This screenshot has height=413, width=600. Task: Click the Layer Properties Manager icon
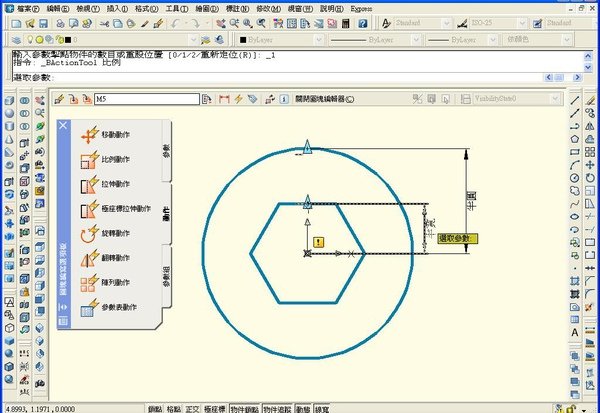(x=16, y=40)
